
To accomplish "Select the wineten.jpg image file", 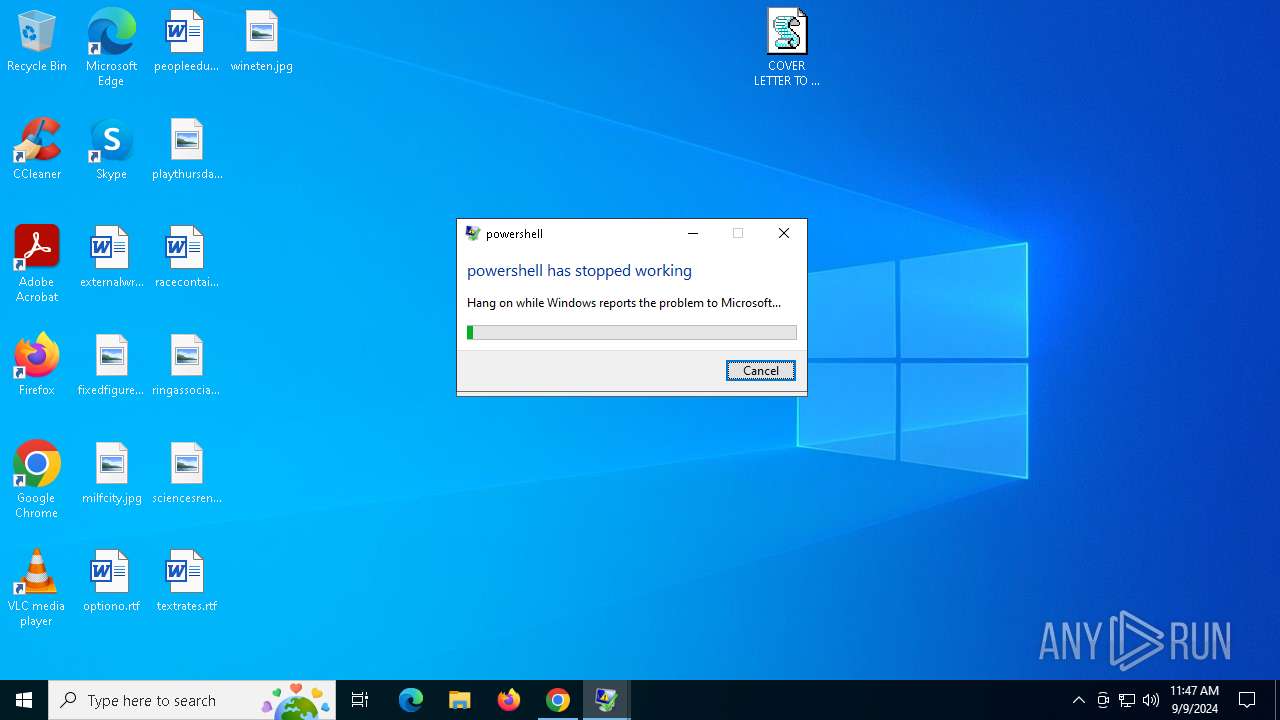I will (x=261, y=42).
